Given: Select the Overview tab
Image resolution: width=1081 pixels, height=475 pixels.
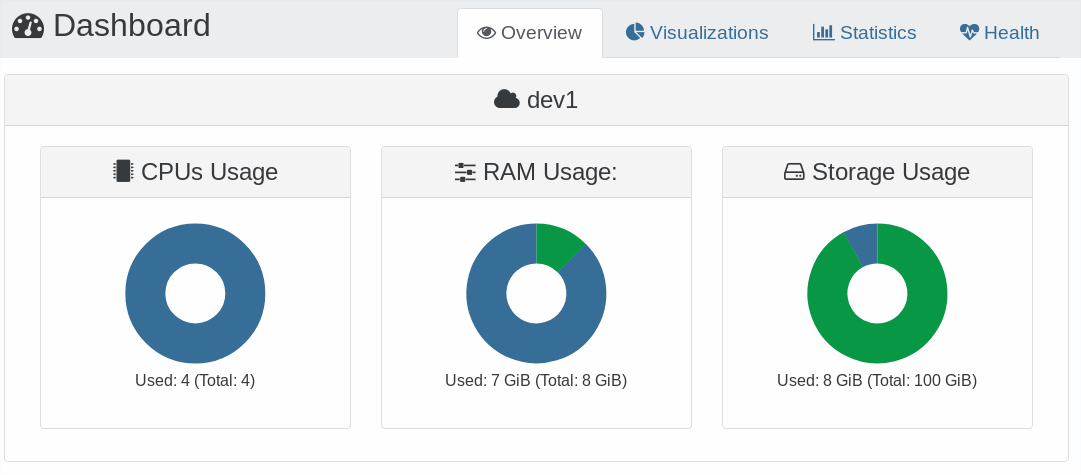Looking at the screenshot, I should [x=529, y=33].
